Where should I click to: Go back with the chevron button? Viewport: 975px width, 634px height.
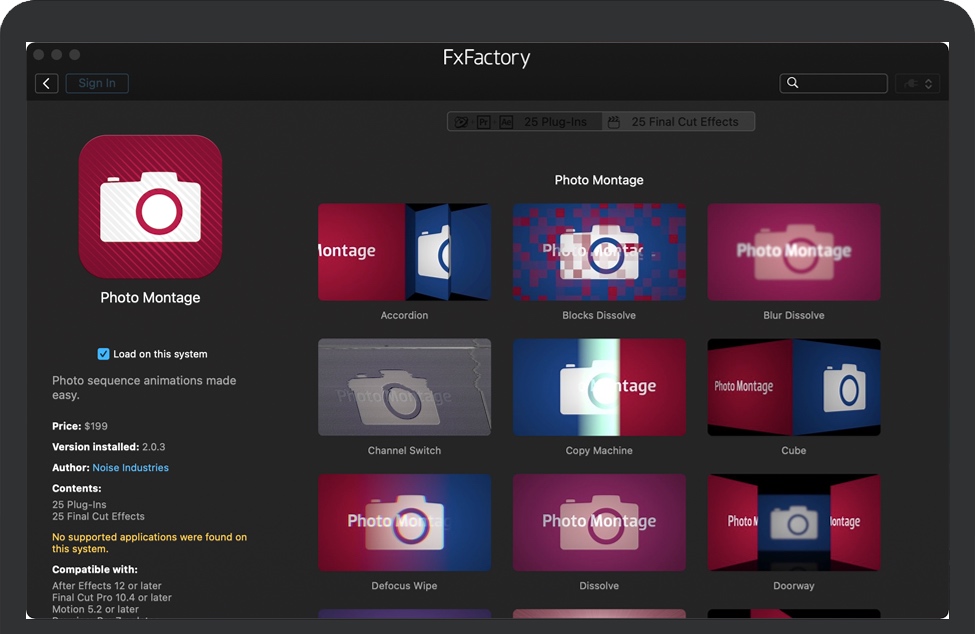(x=47, y=83)
